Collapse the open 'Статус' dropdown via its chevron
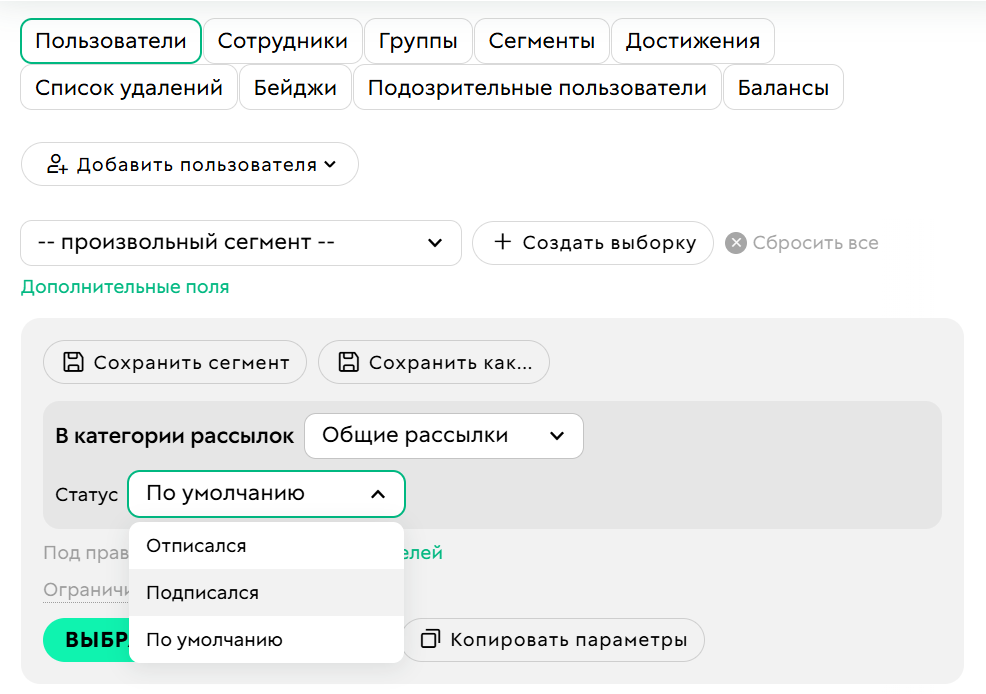Viewport: 986px width, 694px height. click(377, 493)
